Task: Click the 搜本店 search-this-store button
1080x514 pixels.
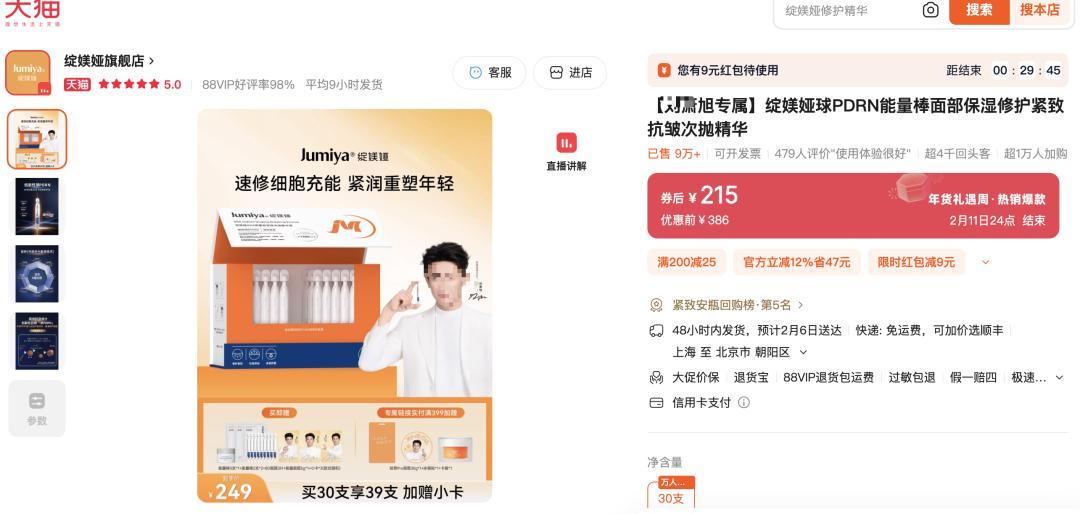Action: point(1039,10)
